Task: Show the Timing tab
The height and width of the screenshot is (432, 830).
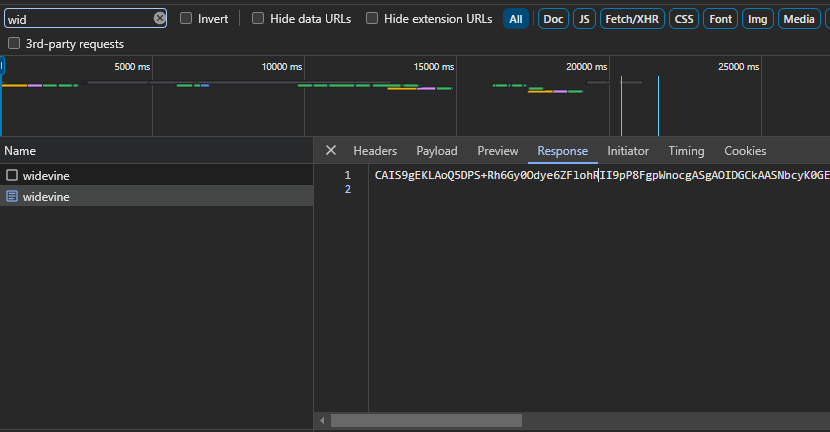Action: [x=686, y=151]
